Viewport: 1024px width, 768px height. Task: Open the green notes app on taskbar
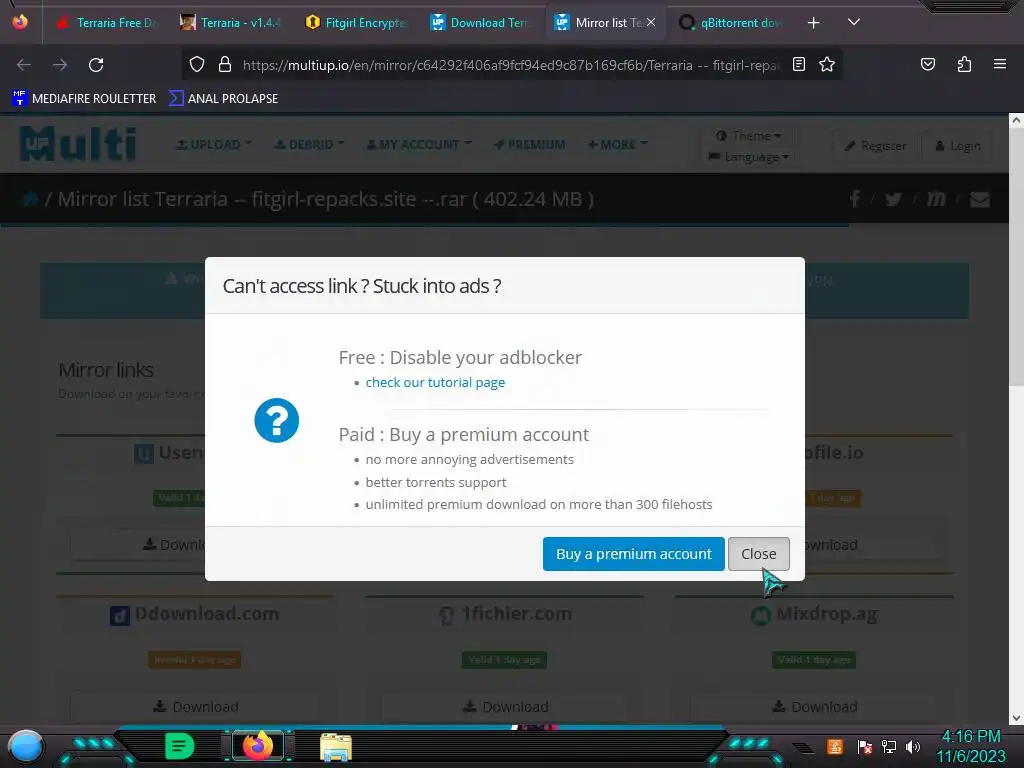coord(180,746)
